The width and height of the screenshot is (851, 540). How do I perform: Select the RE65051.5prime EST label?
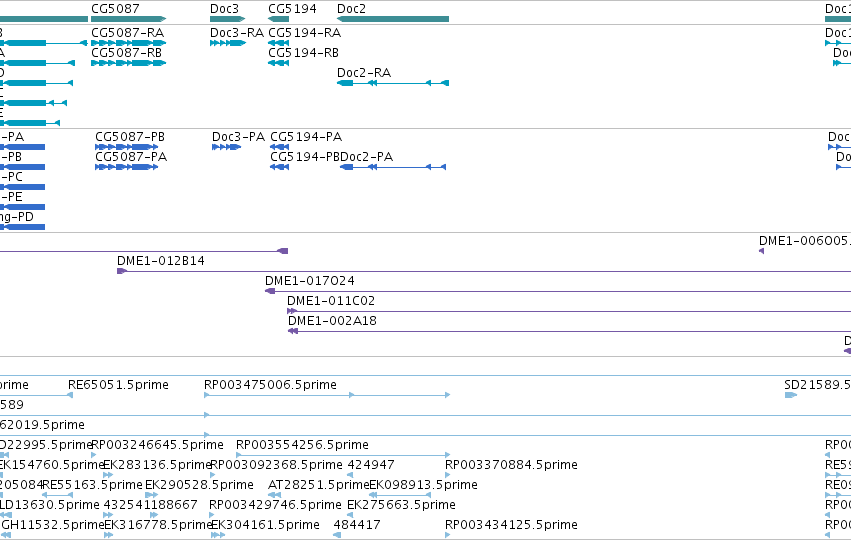tap(118, 385)
